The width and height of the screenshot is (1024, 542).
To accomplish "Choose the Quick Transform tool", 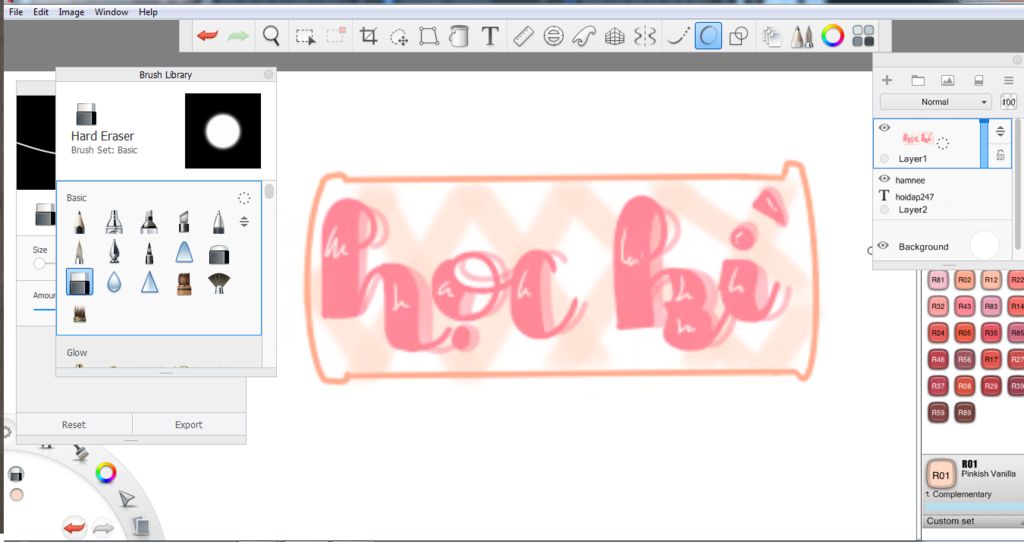I will point(399,37).
